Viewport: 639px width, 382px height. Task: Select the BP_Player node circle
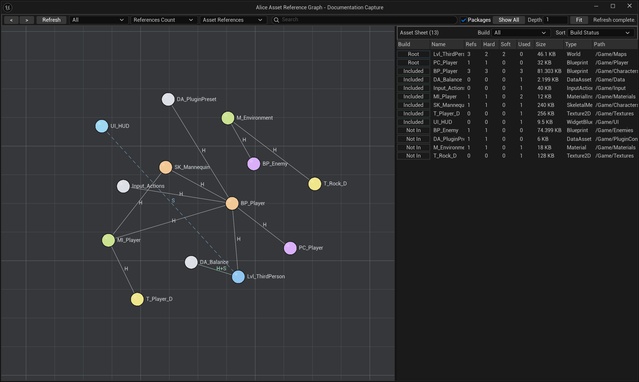(x=232, y=203)
